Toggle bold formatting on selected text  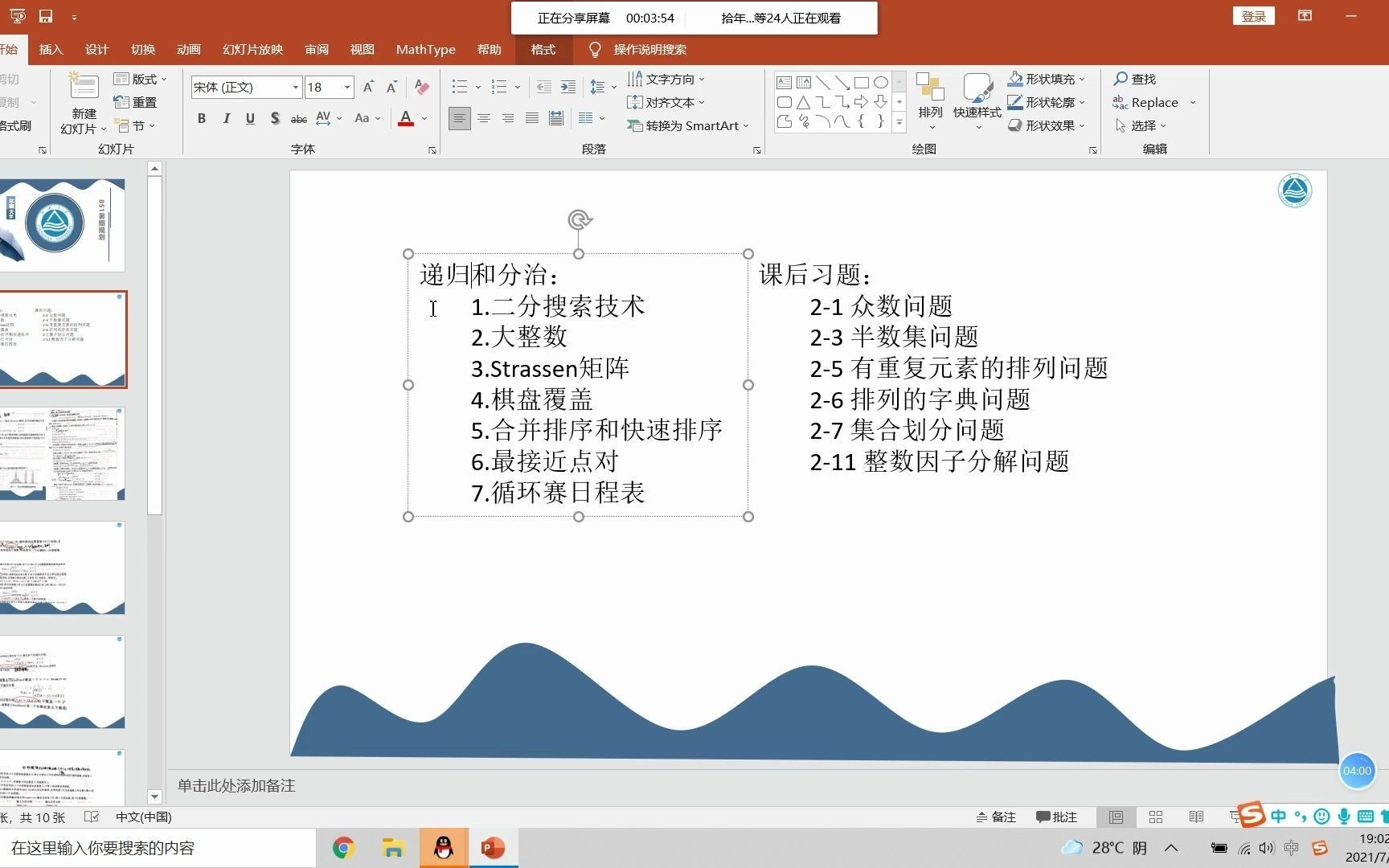click(201, 118)
